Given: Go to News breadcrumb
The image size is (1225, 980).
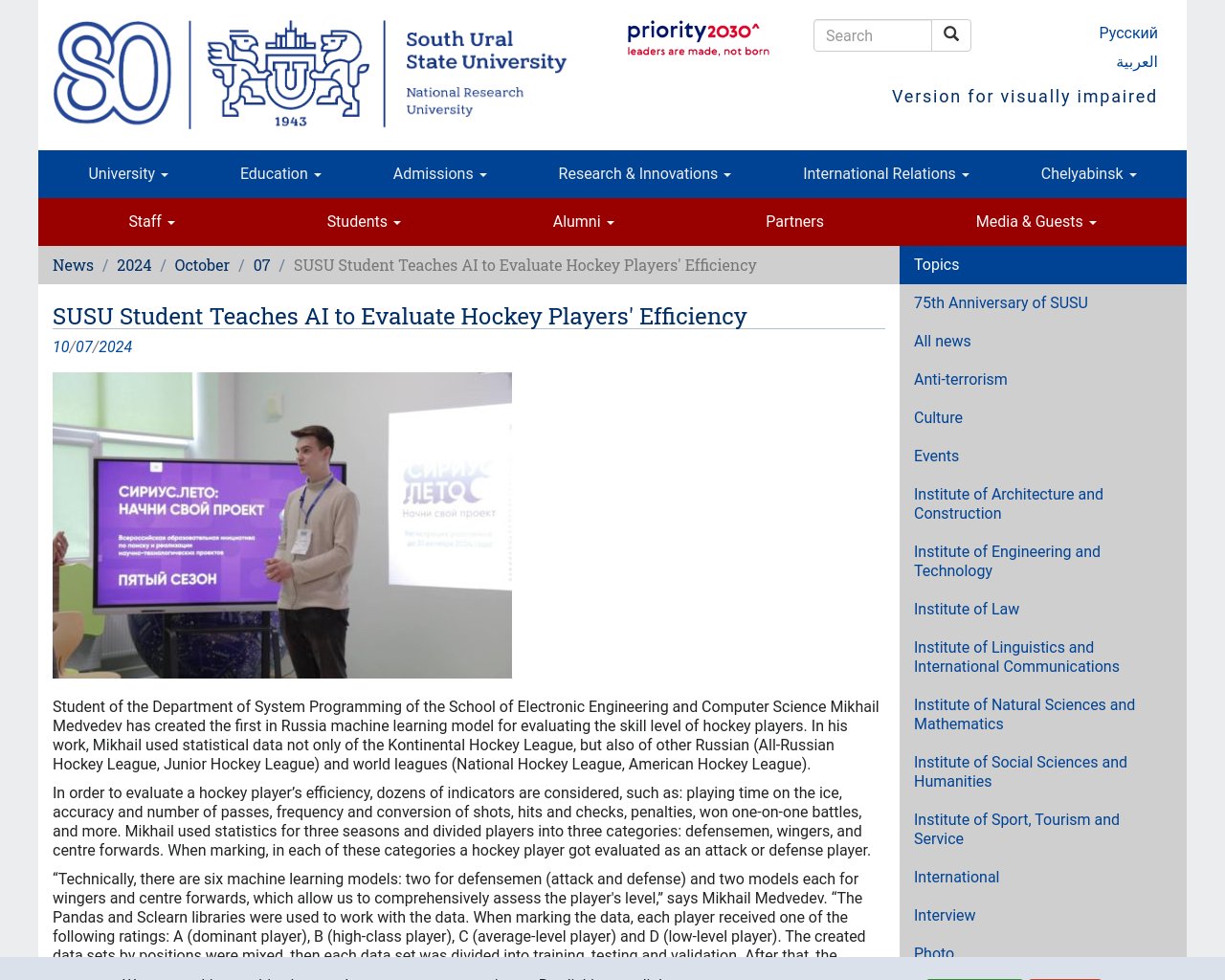Looking at the screenshot, I should (x=73, y=265).
